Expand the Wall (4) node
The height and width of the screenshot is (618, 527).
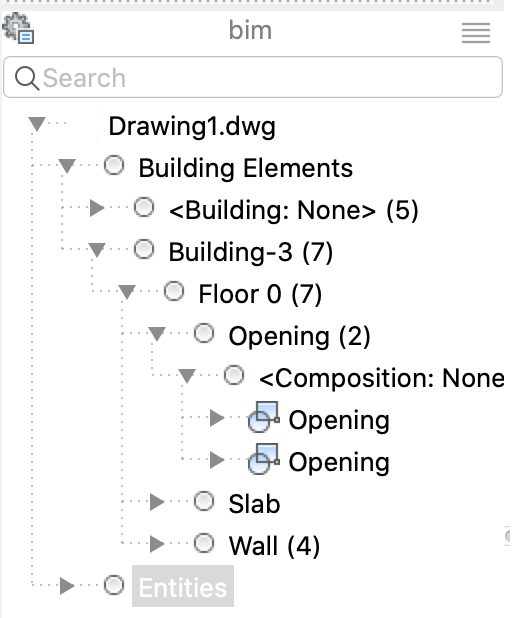pyautogui.click(x=157, y=544)
